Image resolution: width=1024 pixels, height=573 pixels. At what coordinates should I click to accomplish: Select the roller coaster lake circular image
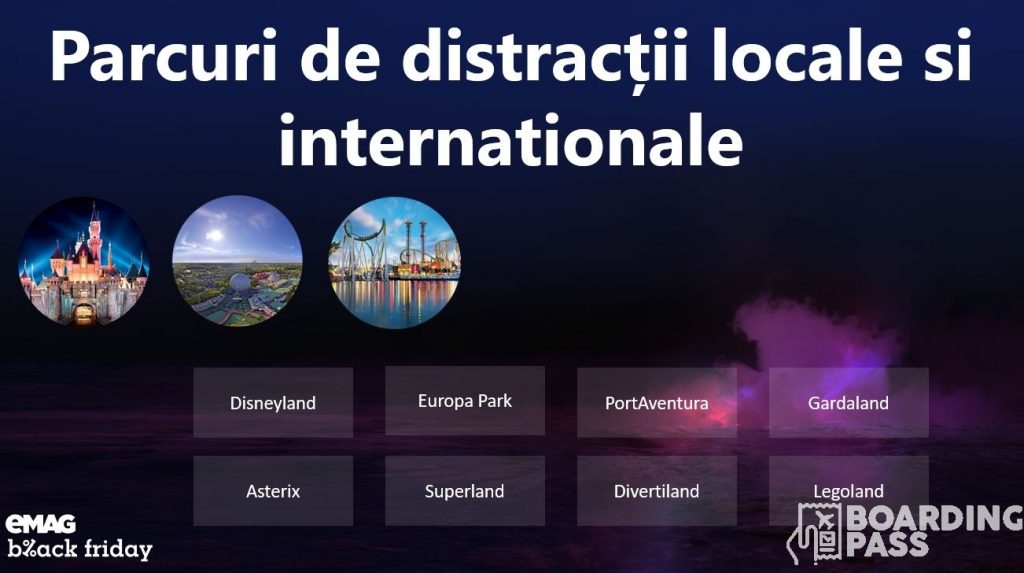coord(394,262)
